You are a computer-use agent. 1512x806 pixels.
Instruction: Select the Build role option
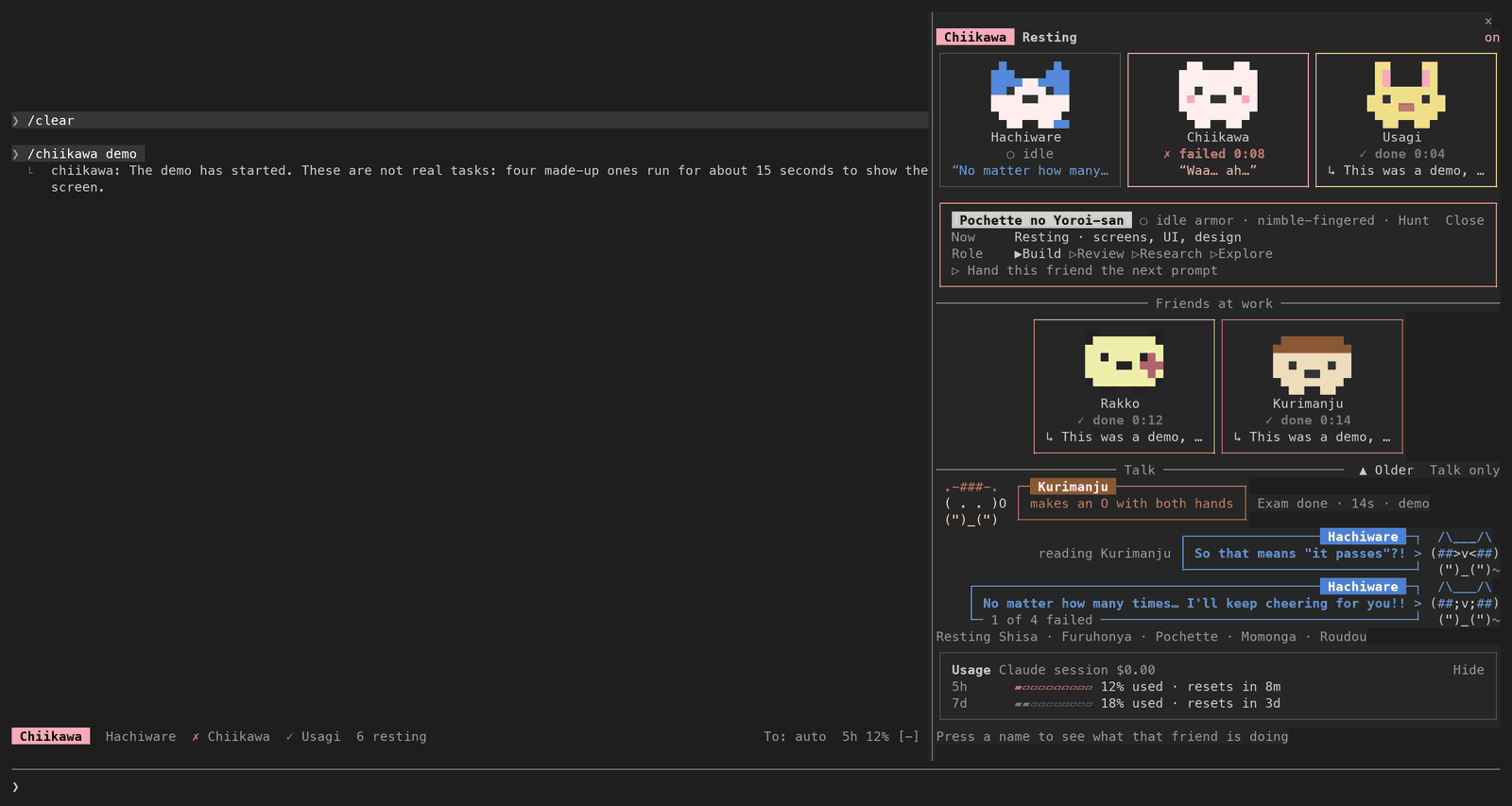[x=1038, y=254]
